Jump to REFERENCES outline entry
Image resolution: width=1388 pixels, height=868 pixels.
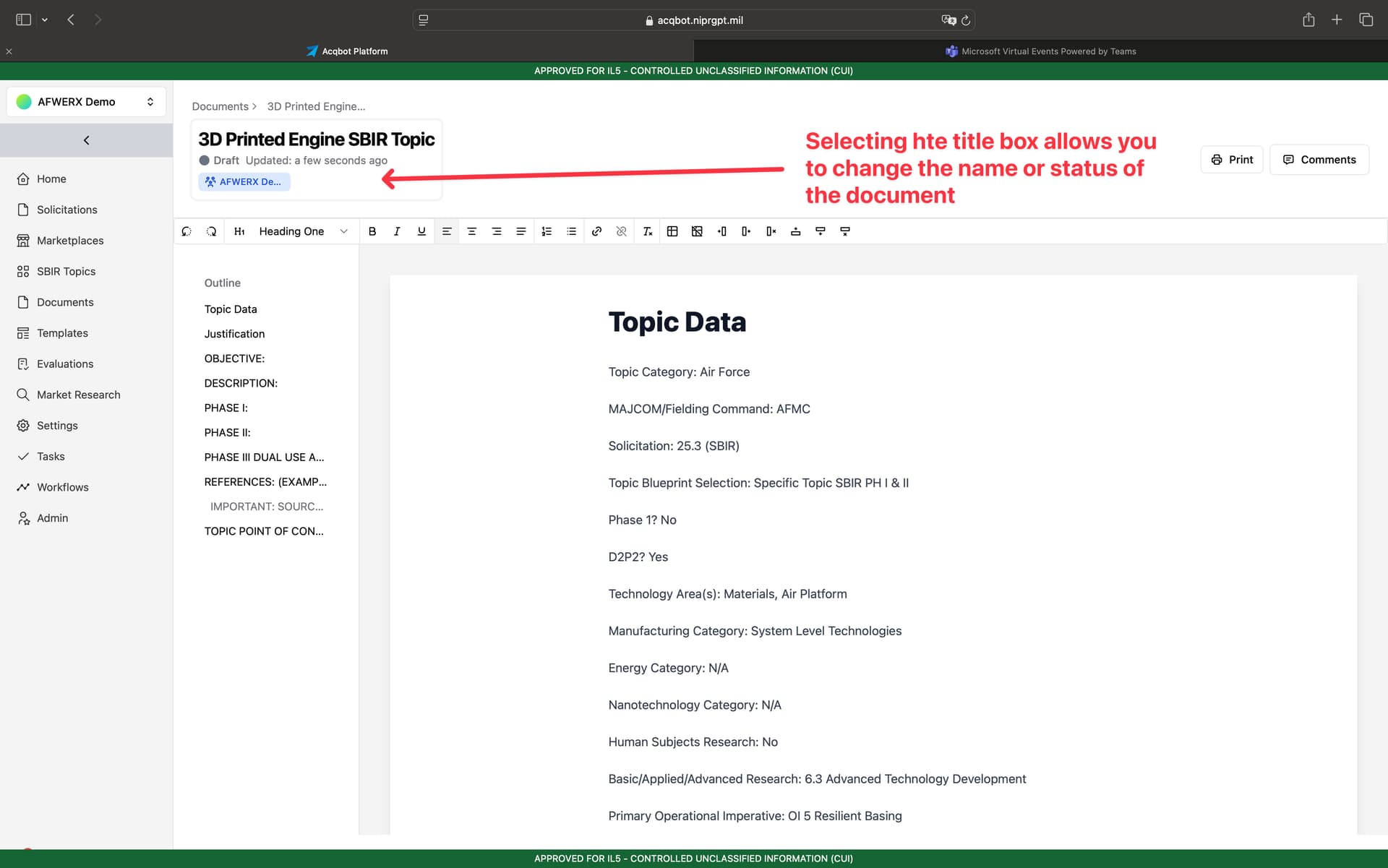(265, 482)
